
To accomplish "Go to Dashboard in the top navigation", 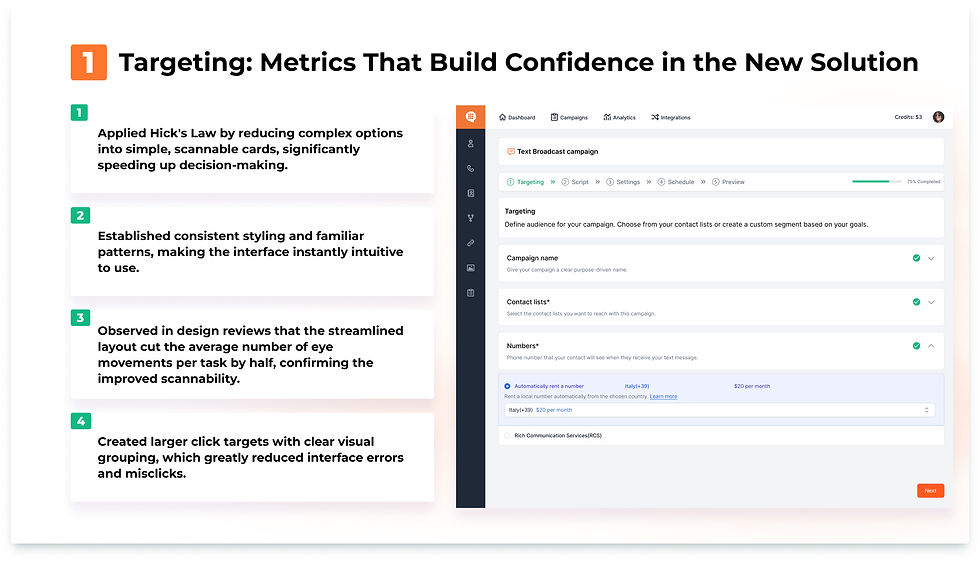I will 517,117.
